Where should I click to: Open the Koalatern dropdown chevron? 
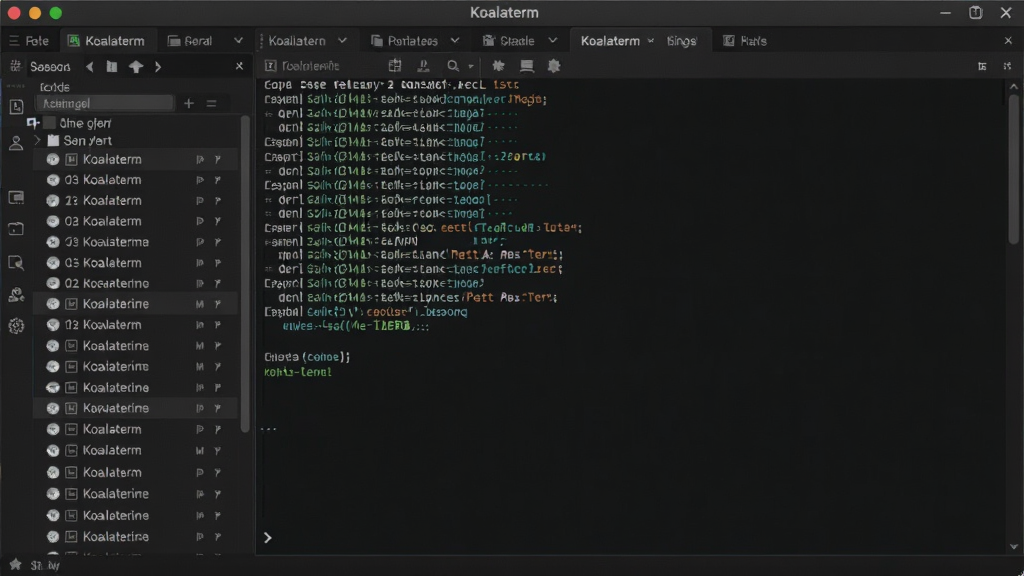pyautogui.click(x=342, y=40)
